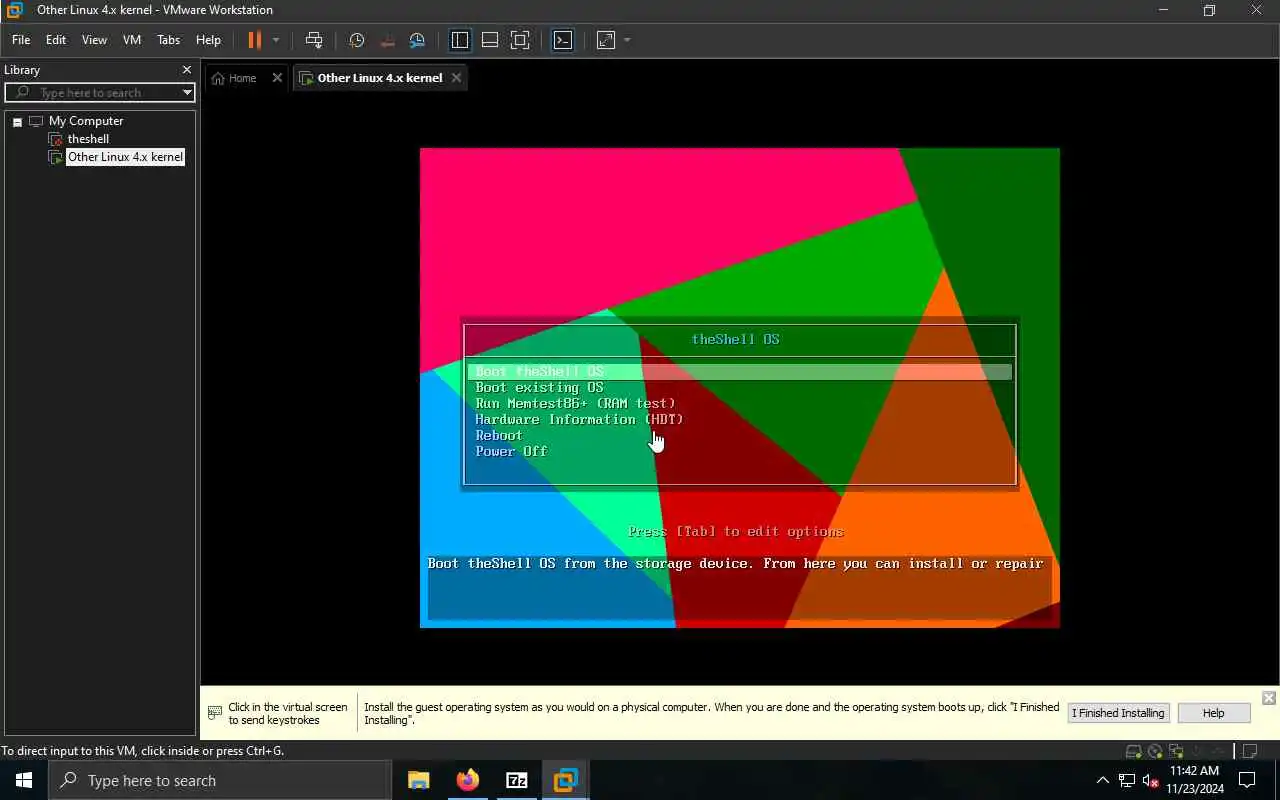Click the Help button in install bar
The image size is (1280, 800).
click(x=1213, y=713)
